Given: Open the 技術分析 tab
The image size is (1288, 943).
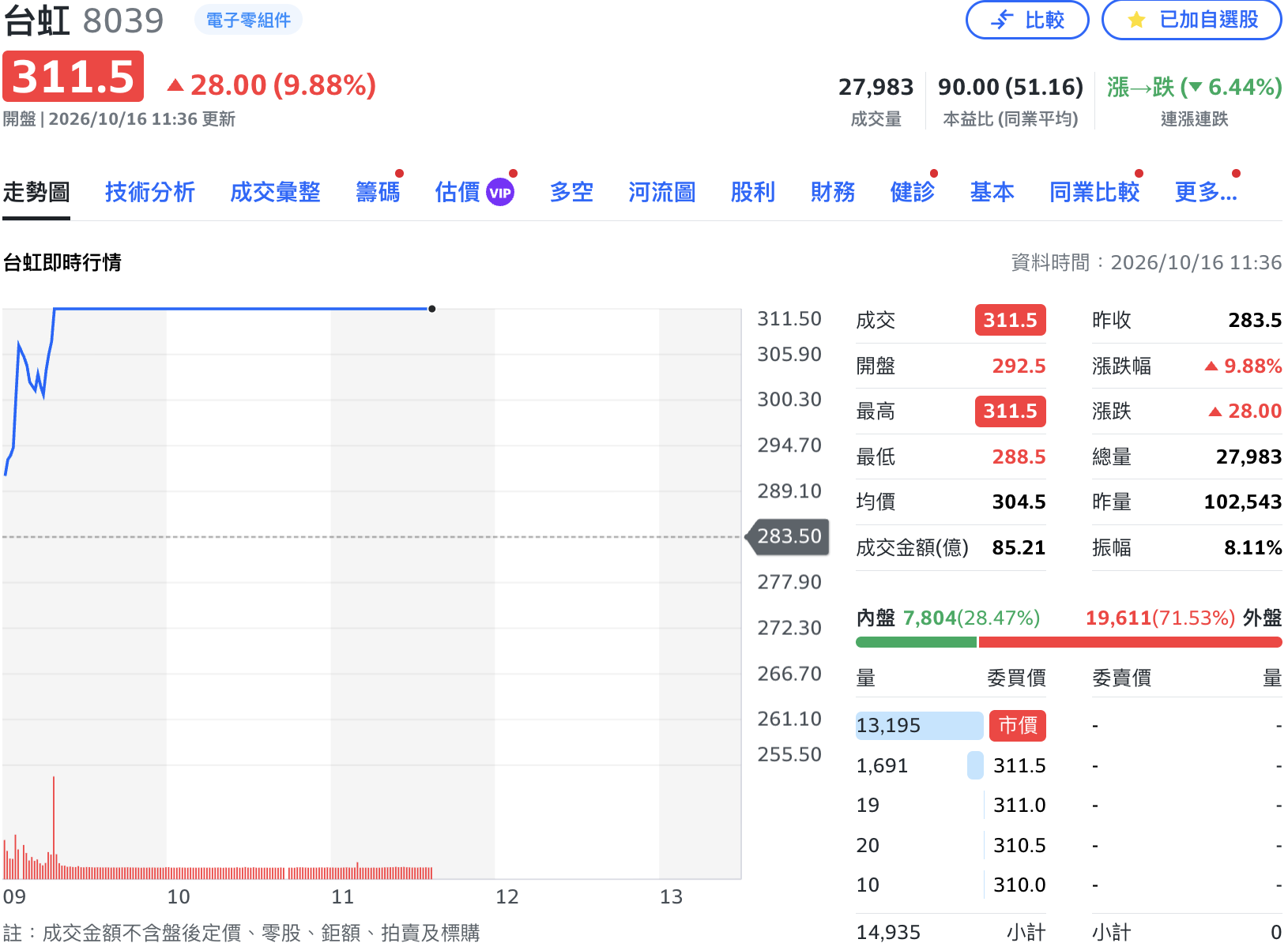Looking at the screenshot, I should tap(150, 192).
